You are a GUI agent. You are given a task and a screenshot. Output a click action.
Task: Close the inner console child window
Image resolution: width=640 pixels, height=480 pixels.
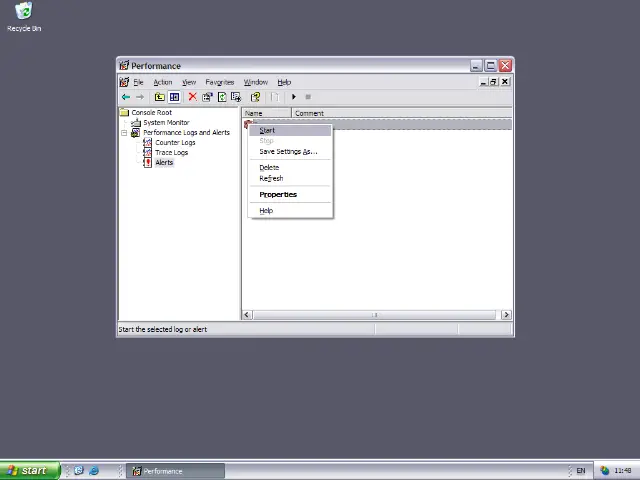click(x=505, y=82)
